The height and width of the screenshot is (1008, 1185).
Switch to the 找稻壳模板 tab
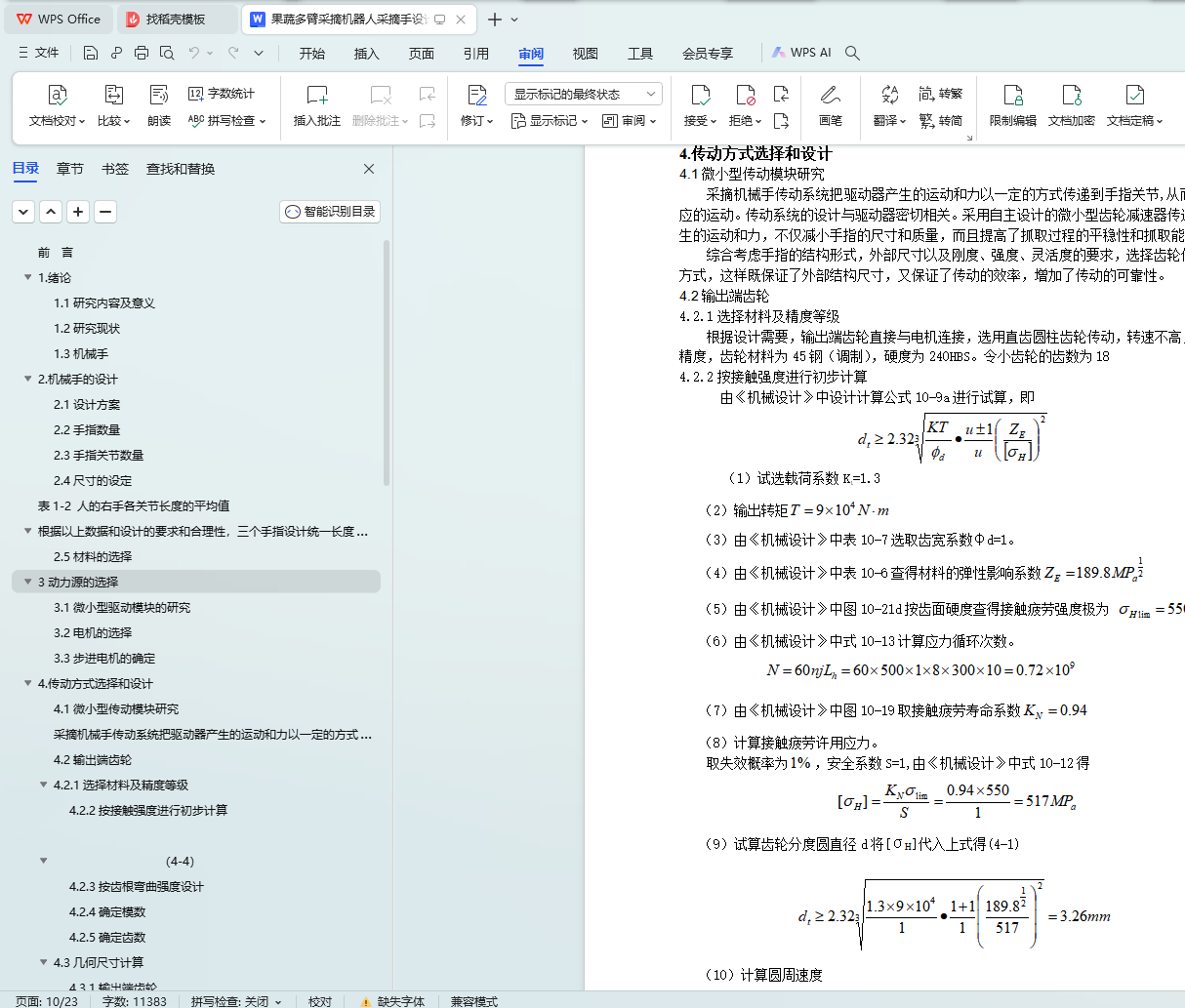pyautogui.click(x=177, y=19)
